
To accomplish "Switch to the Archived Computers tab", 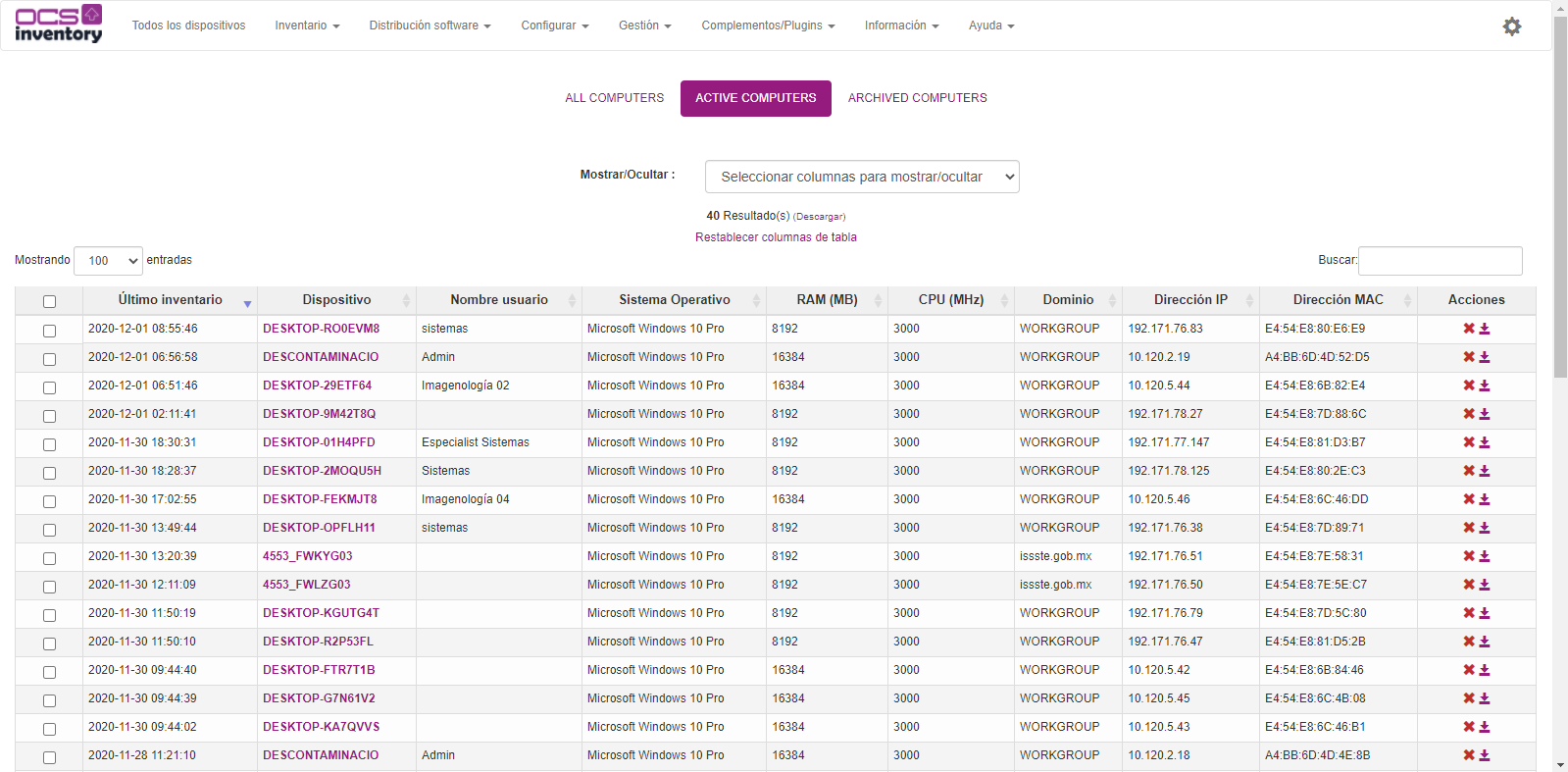I will tap(917, 98).
